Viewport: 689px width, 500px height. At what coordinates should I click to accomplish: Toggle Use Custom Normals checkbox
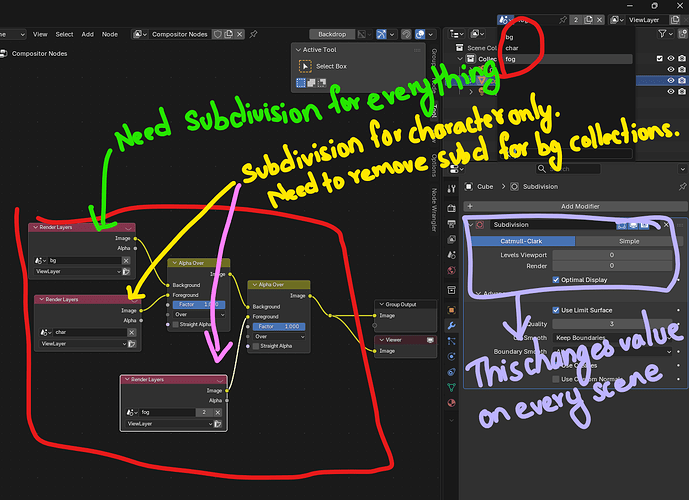point(556,379)
